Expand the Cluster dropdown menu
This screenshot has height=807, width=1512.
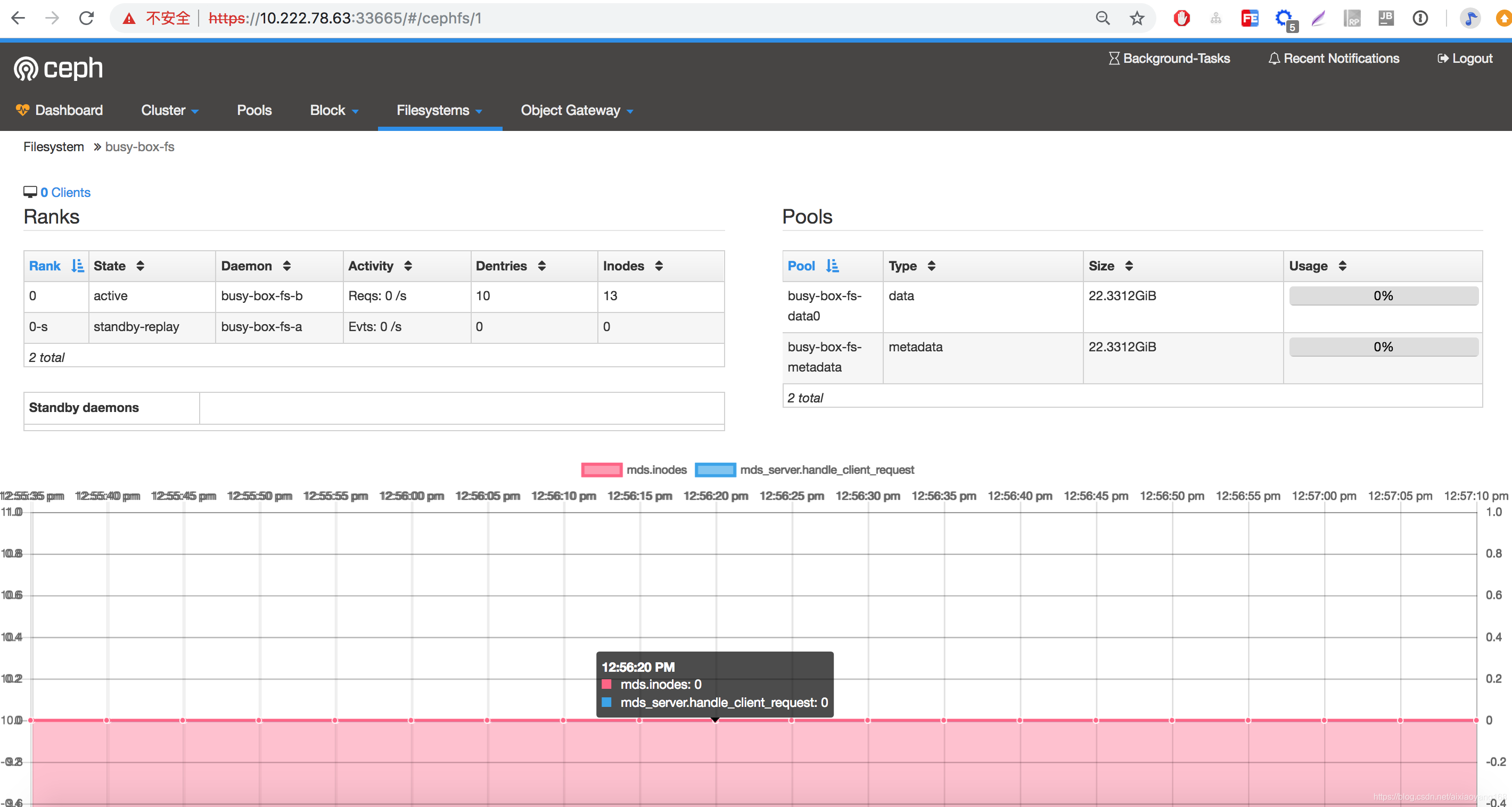[170, 110]
